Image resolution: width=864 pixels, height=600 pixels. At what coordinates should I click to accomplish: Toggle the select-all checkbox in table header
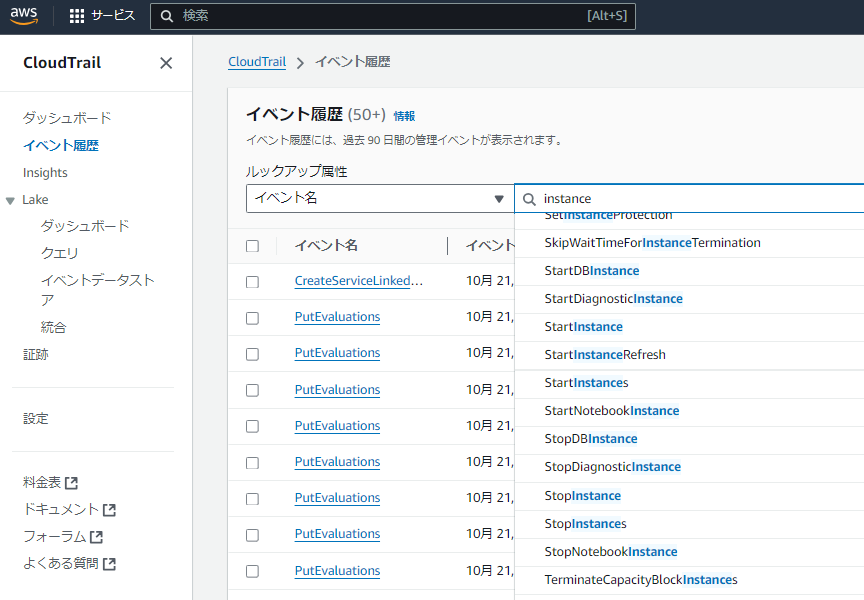252,246
